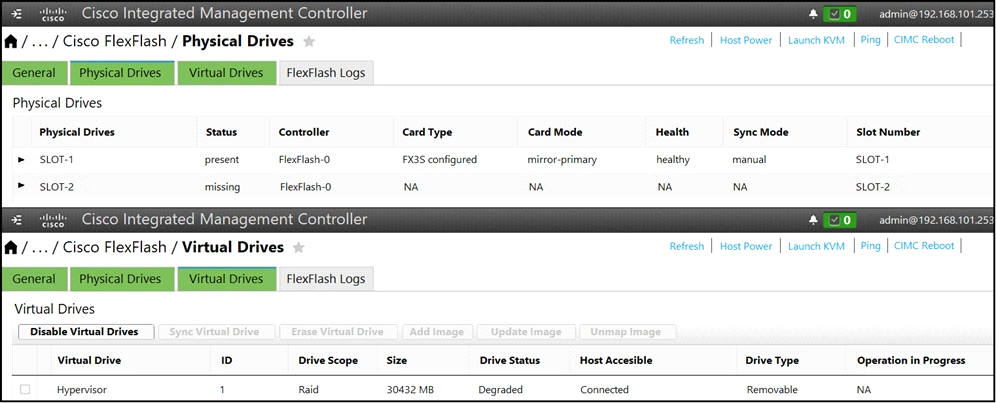Screen dimensions: 996x403
Task: Sort by the Drive Scope column header
Action: tap(328, 360)
